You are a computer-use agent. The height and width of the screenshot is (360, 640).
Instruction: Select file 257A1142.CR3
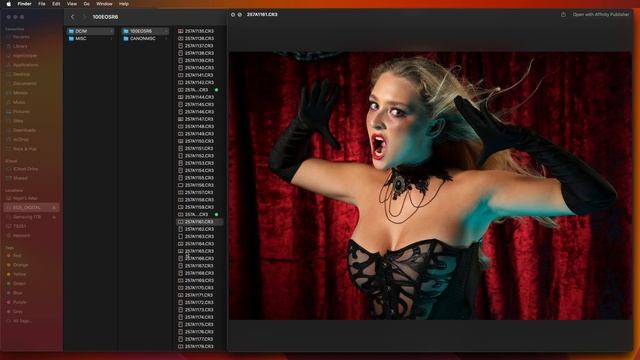[x=200, y=82]
